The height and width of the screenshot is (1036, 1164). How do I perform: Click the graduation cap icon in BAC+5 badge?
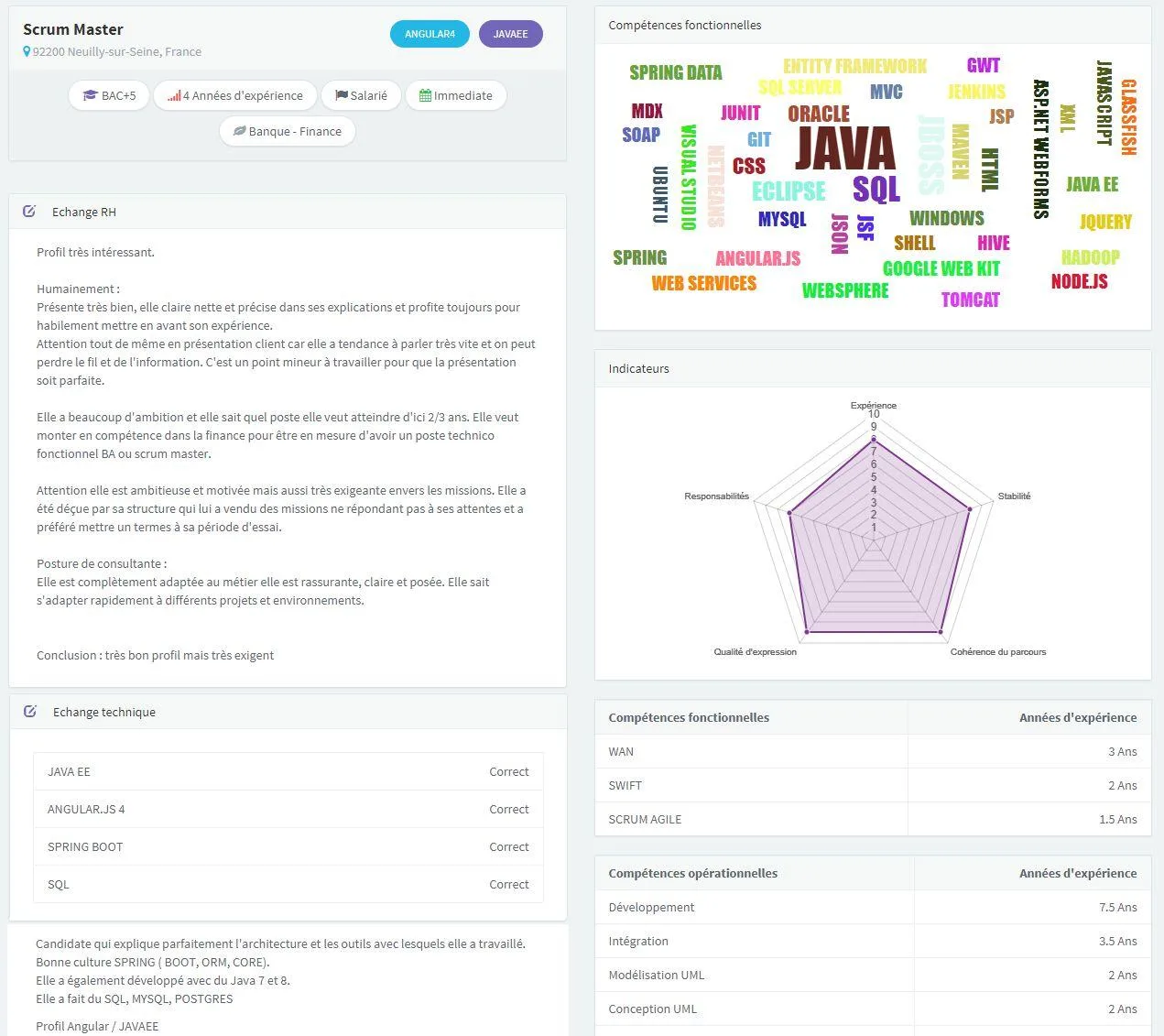click(x=90, y=95)
